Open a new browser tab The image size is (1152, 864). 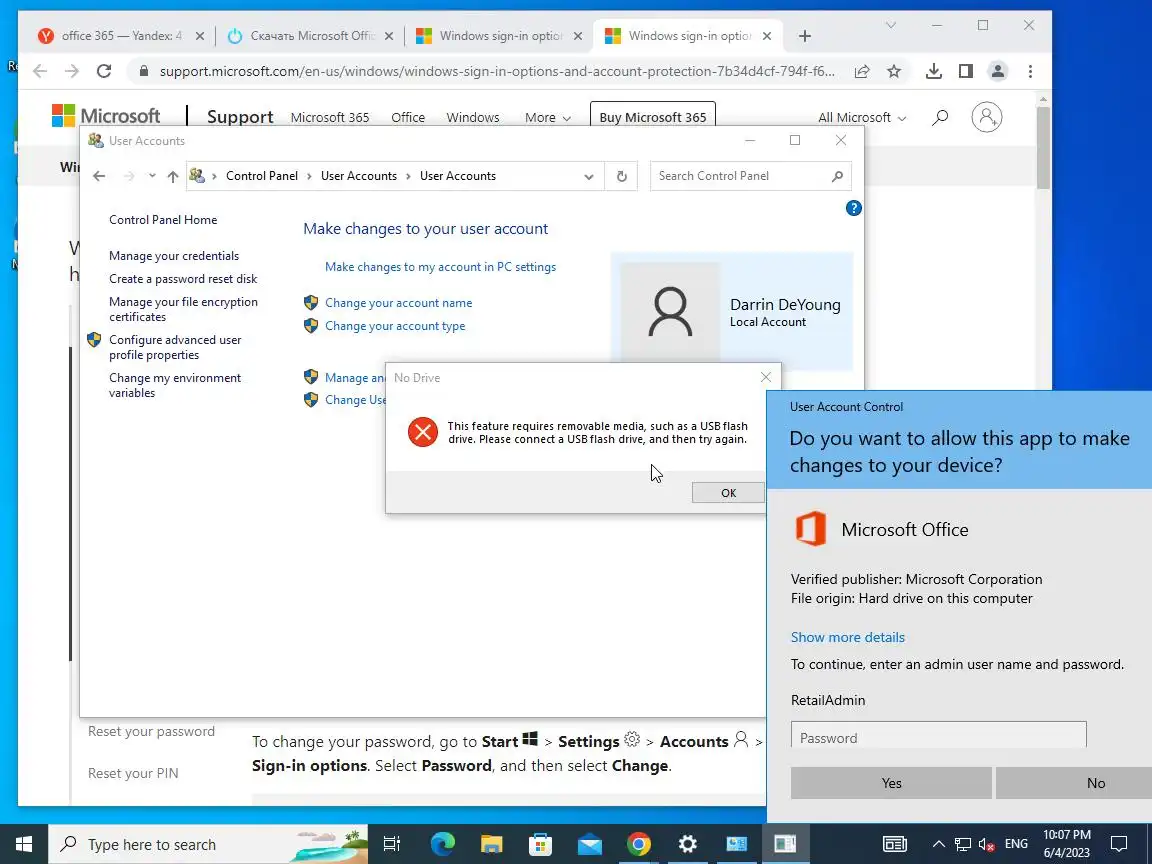pyautogui.click(x=804, y=36)
